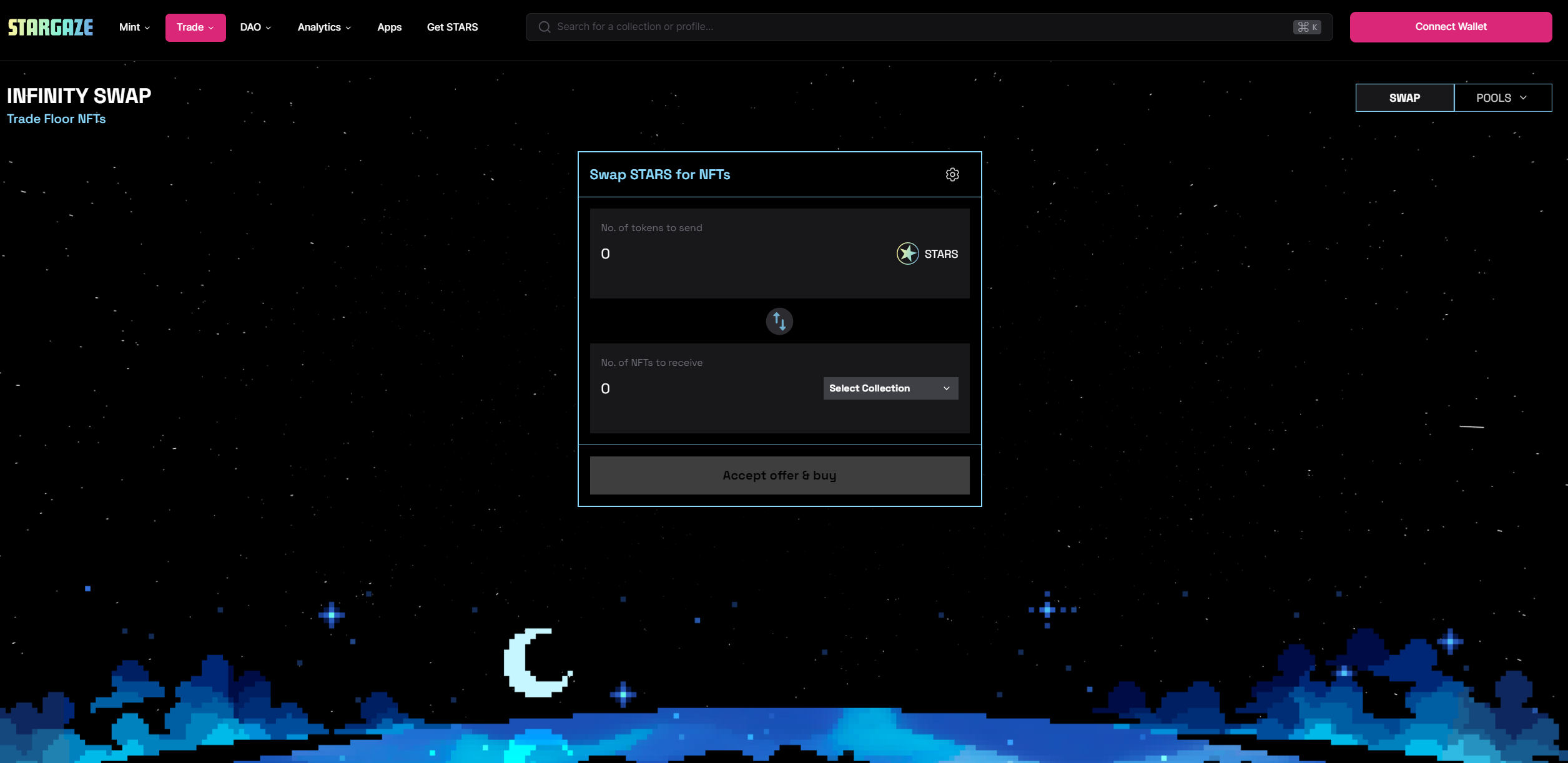Open the swap settings gear icon
Viewport: 1568px width, 763px height.
tap(952, 174)
